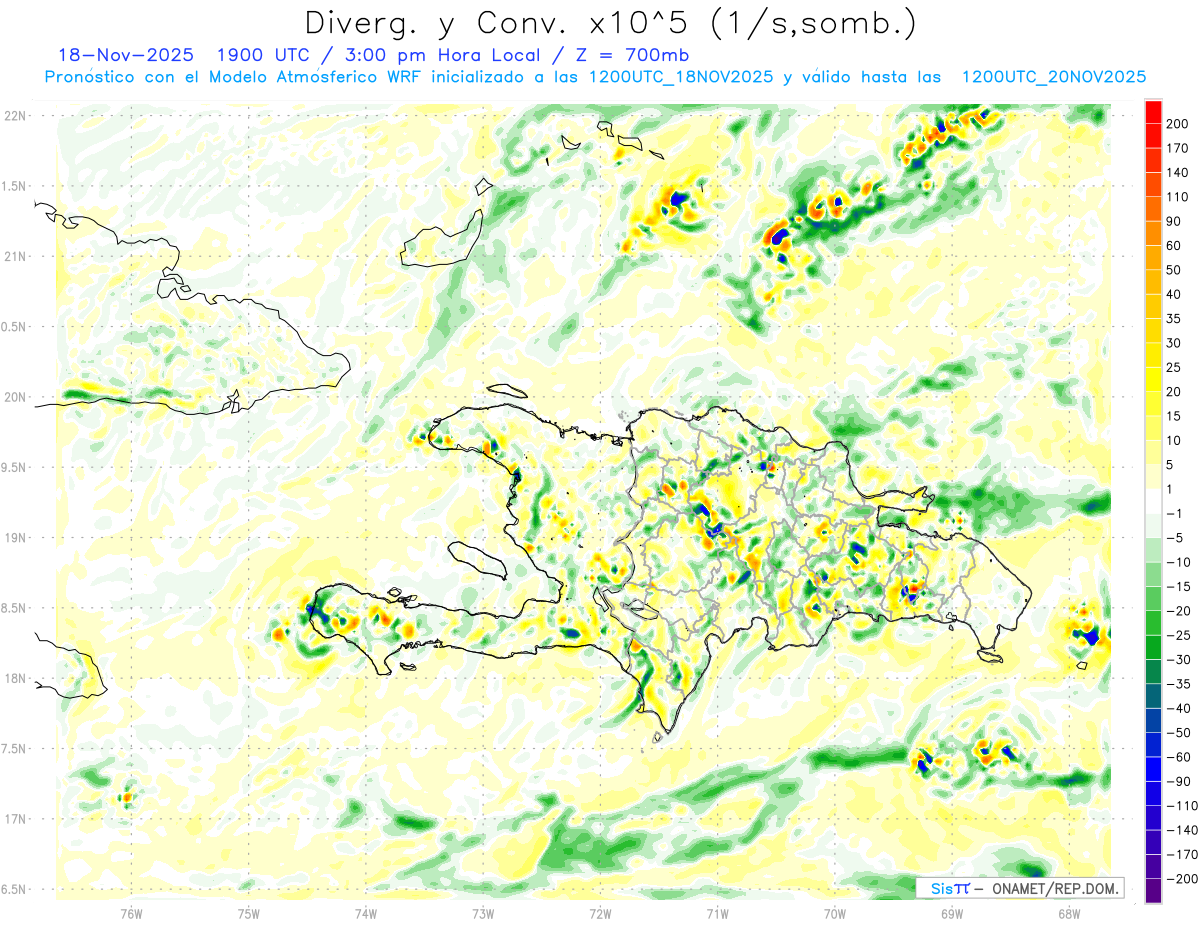Click the 'ONAMET/REP.DOM.' credit label
The height and width of the screenshot is (927, 1200).
pos(1054,888)
